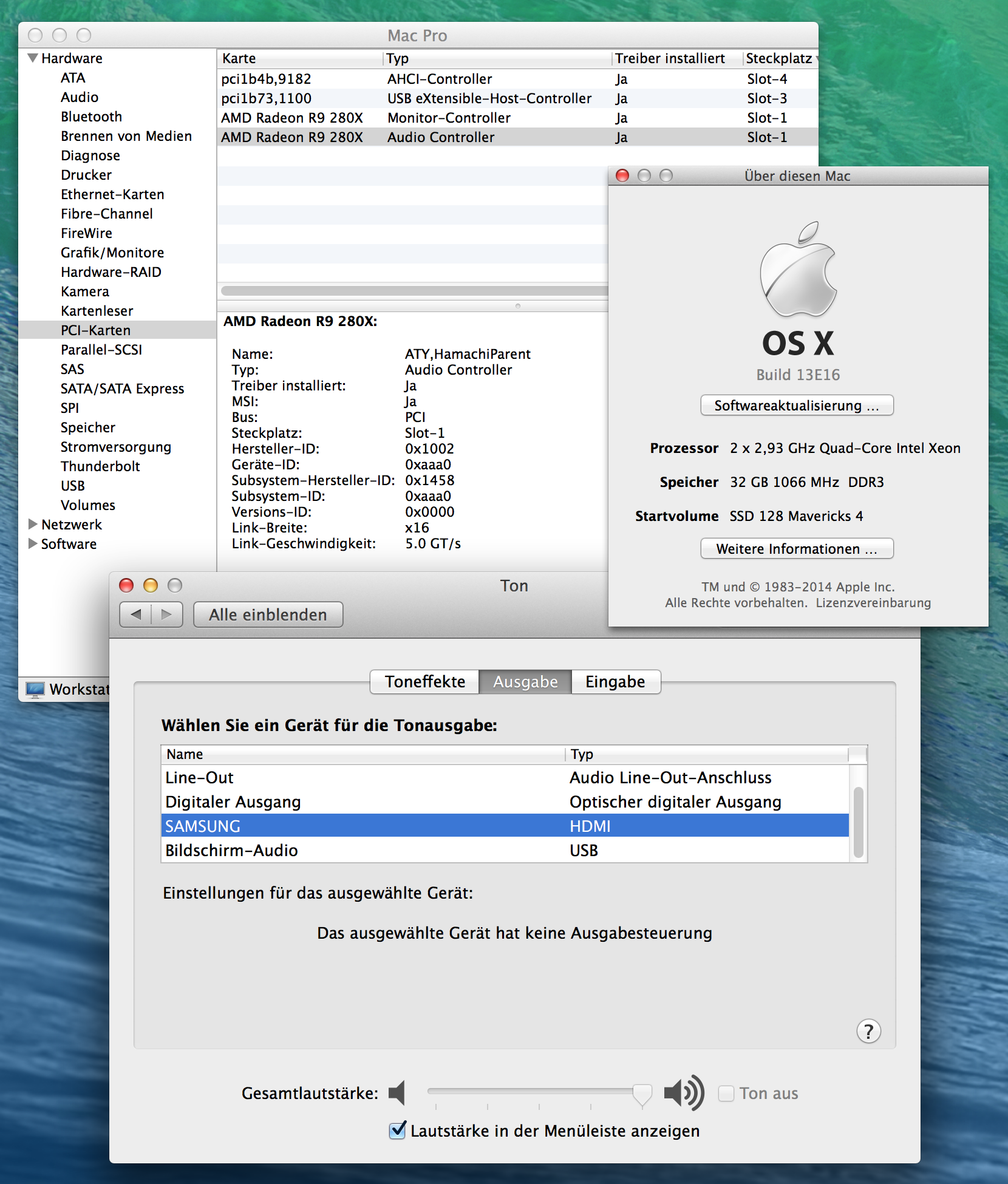Switch to the Eingabe tab
1008x1184 pixels.
pos(616,682)
